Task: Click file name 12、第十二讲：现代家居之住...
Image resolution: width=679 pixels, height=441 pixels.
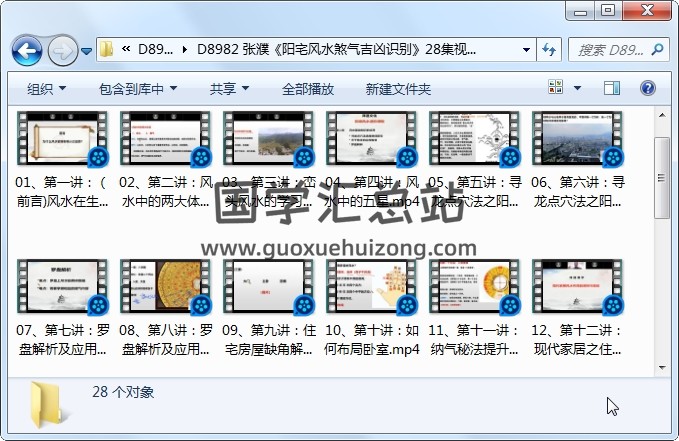Action: click(578, 340)
